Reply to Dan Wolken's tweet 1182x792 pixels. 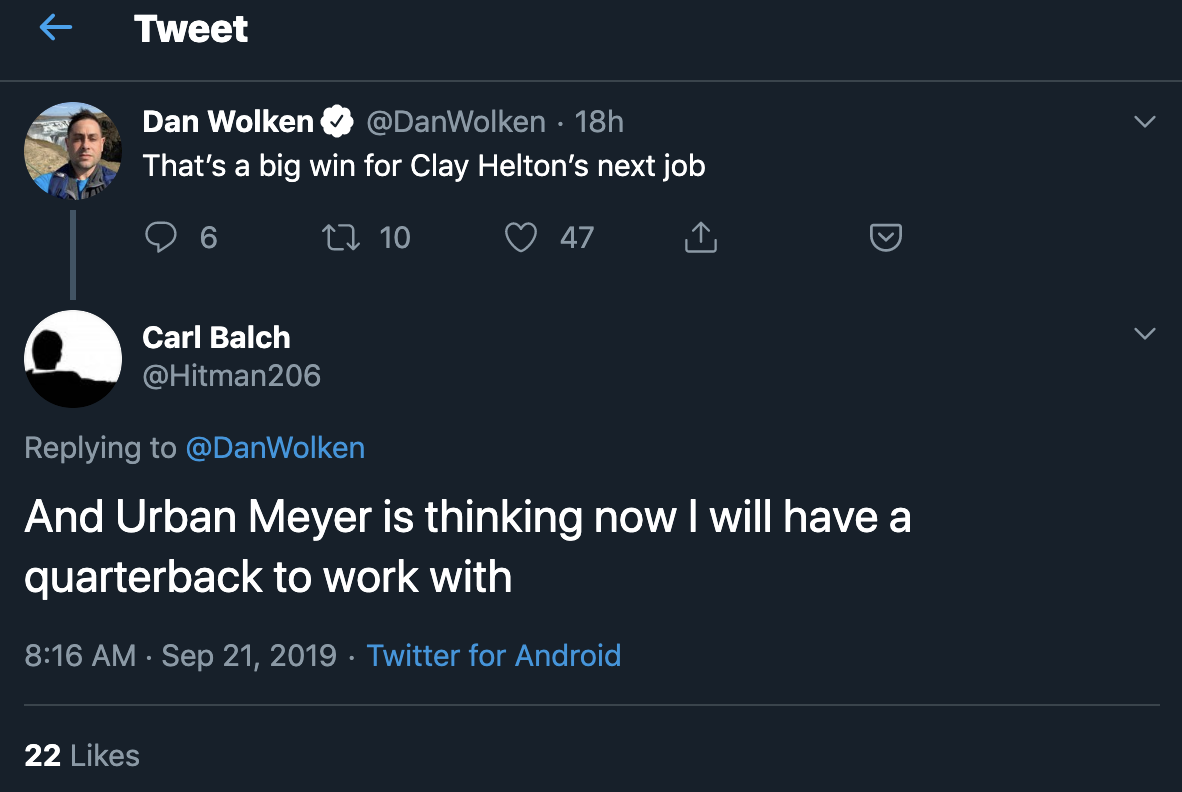(161, 237)
